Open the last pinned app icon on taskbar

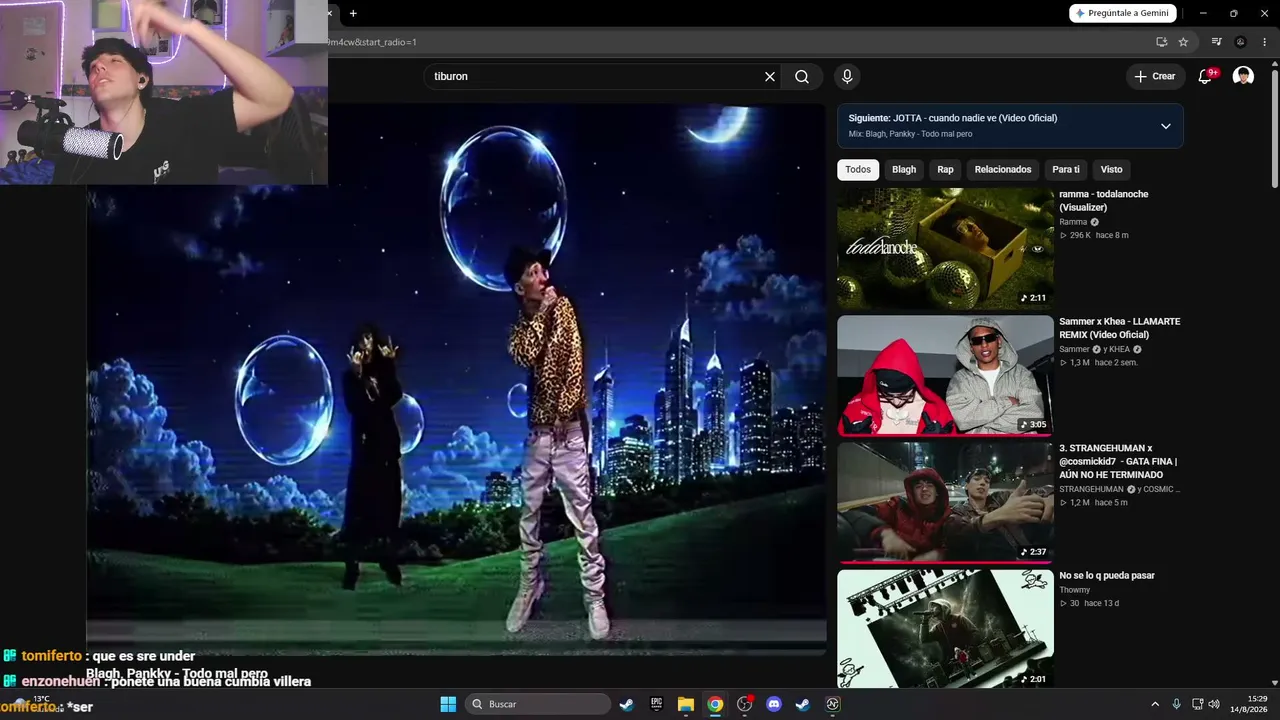tap(832, 704)
